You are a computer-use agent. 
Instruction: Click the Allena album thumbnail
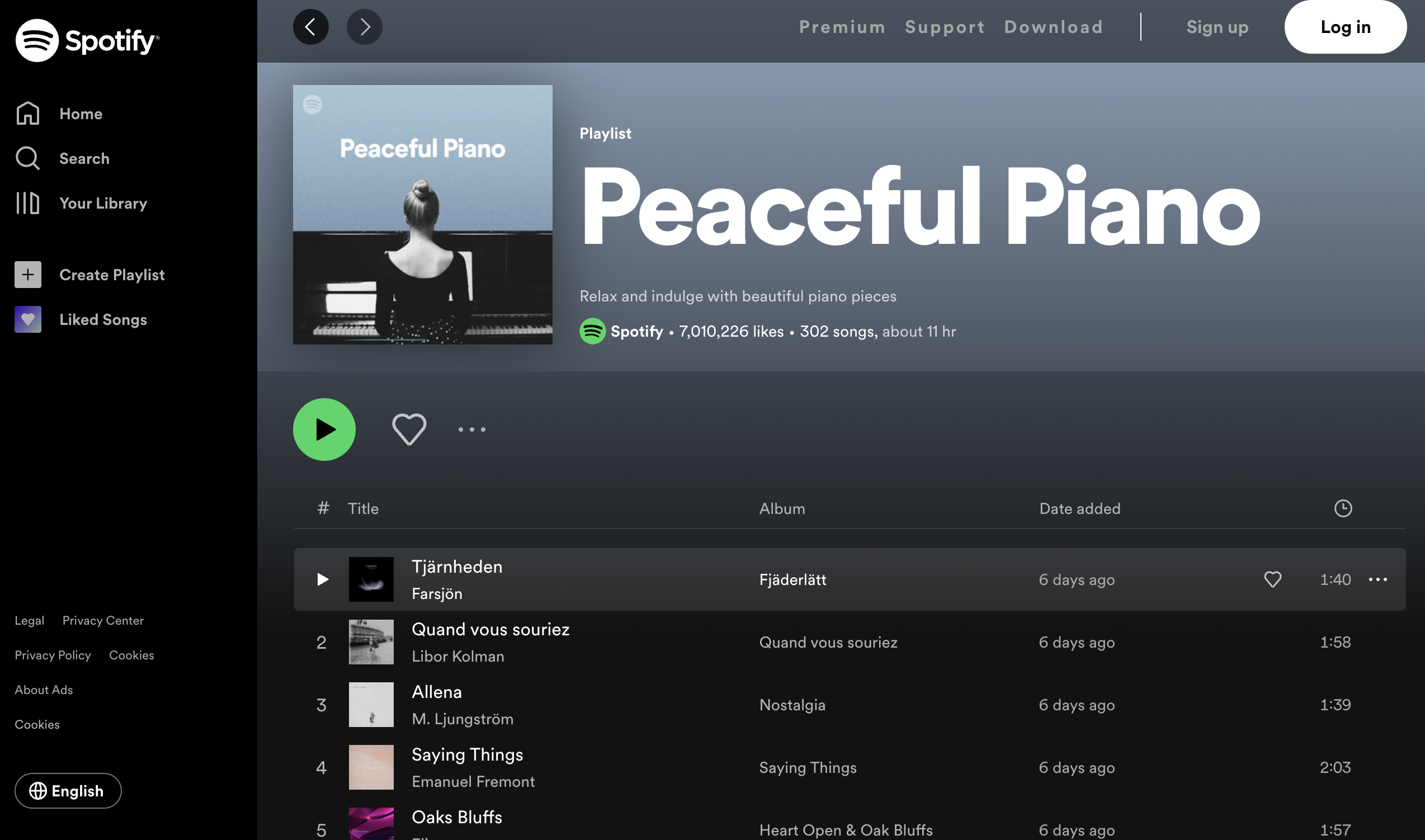tap(371, 705)
